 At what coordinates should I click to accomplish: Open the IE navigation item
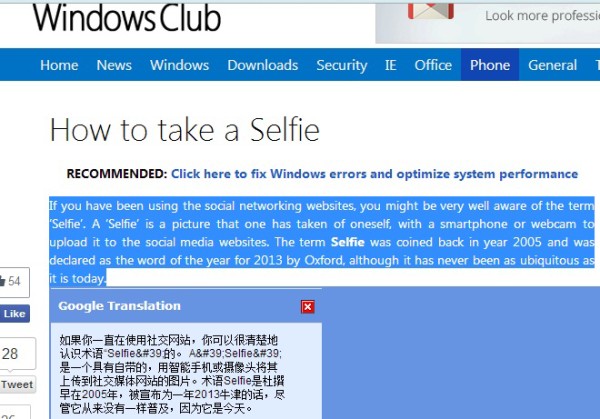[391, 65]
